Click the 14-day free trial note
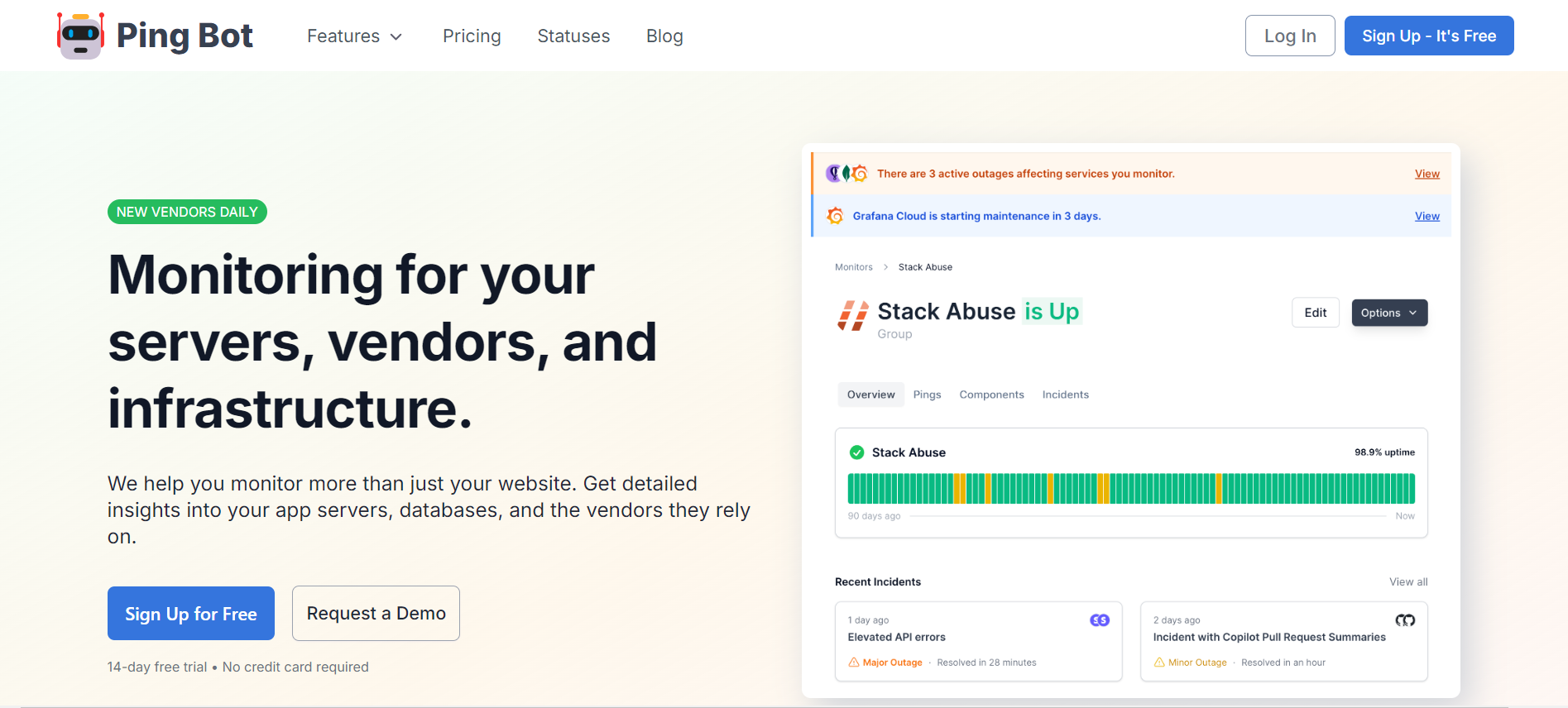 pyautogui.click(x=237, y=667)
